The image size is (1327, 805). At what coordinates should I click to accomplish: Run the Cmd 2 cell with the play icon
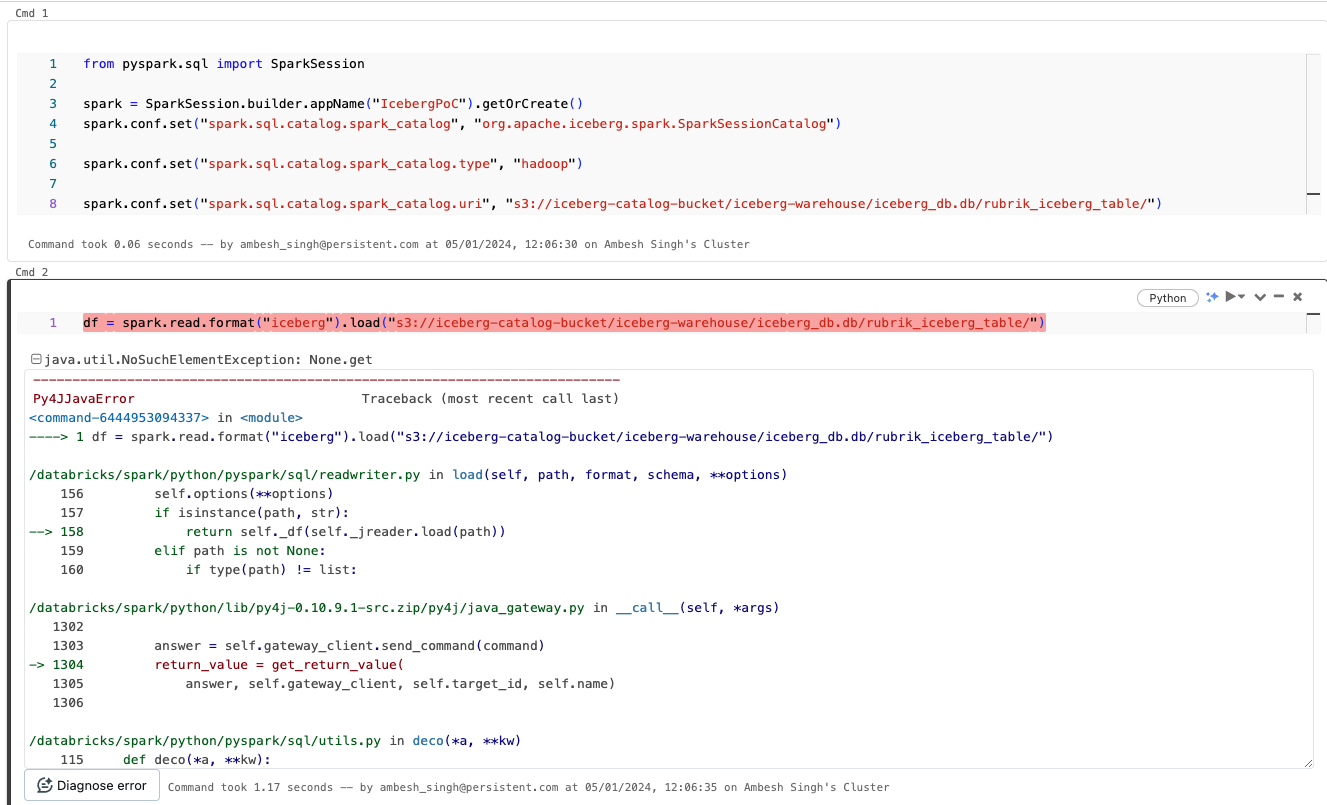pos(1230,296)
